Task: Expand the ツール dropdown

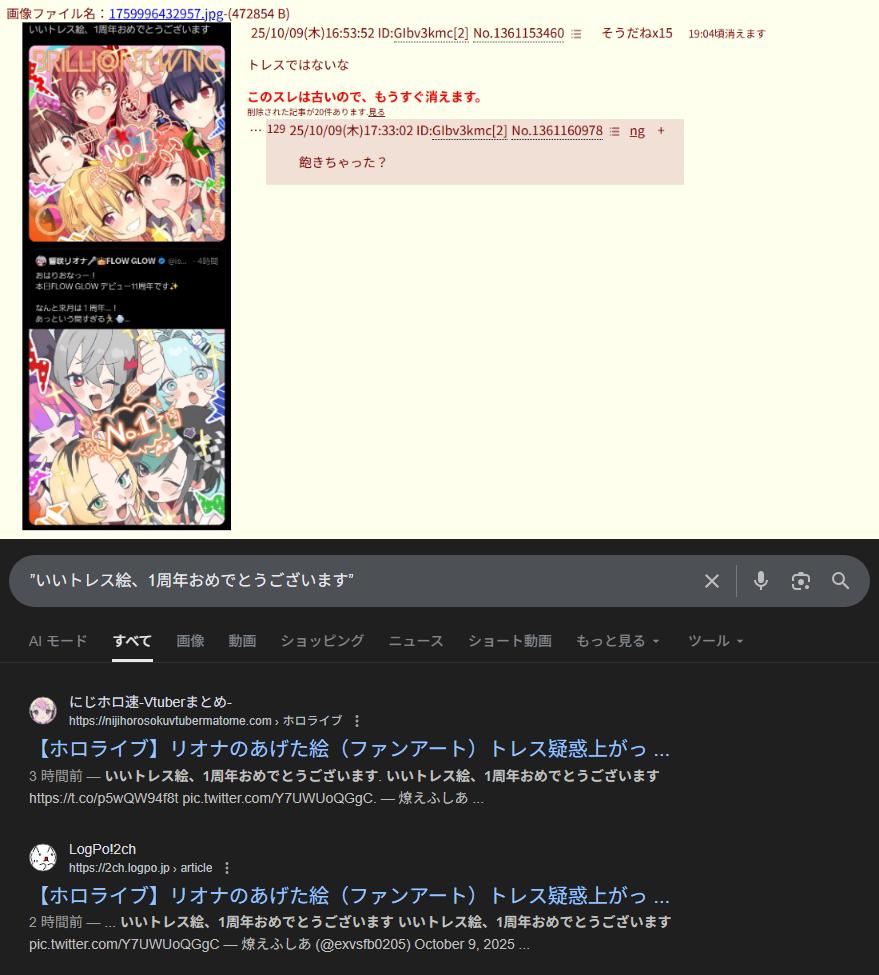Action: pos(716,640)
